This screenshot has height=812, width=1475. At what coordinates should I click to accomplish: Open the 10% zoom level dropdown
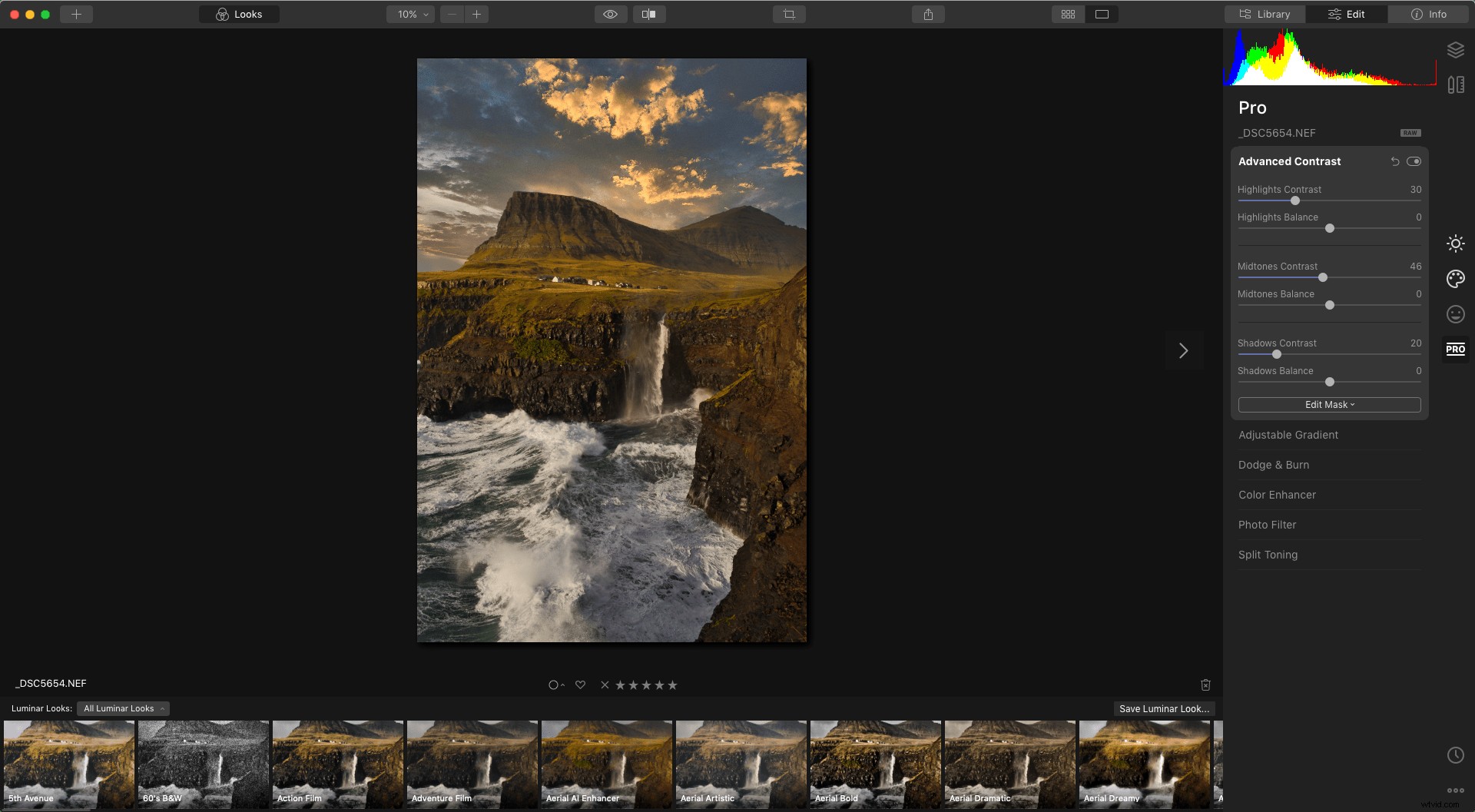pos(410,14)
